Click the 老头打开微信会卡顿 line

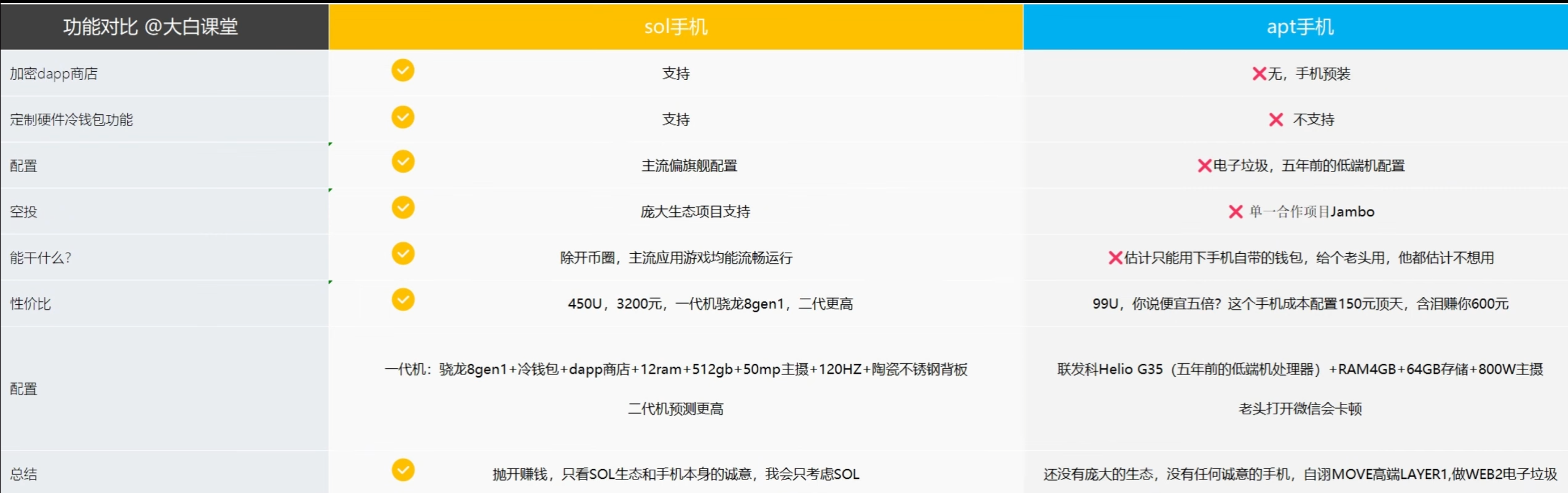click(1300, 409)
